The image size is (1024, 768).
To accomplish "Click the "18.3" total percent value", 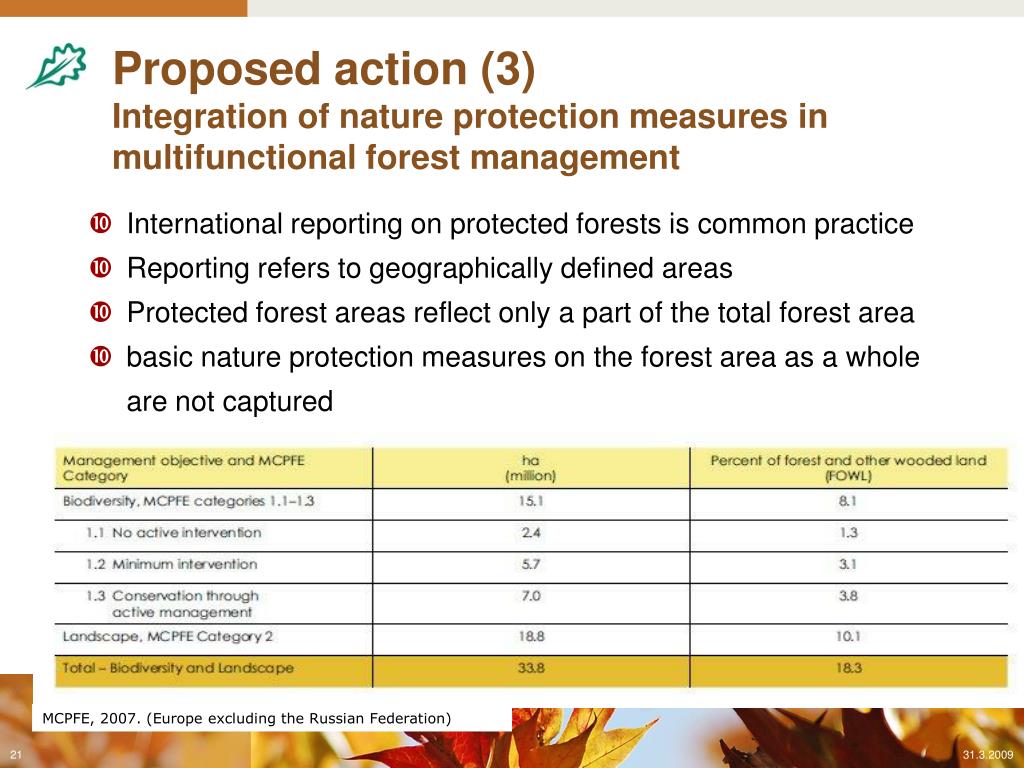I will coord(848,668).
